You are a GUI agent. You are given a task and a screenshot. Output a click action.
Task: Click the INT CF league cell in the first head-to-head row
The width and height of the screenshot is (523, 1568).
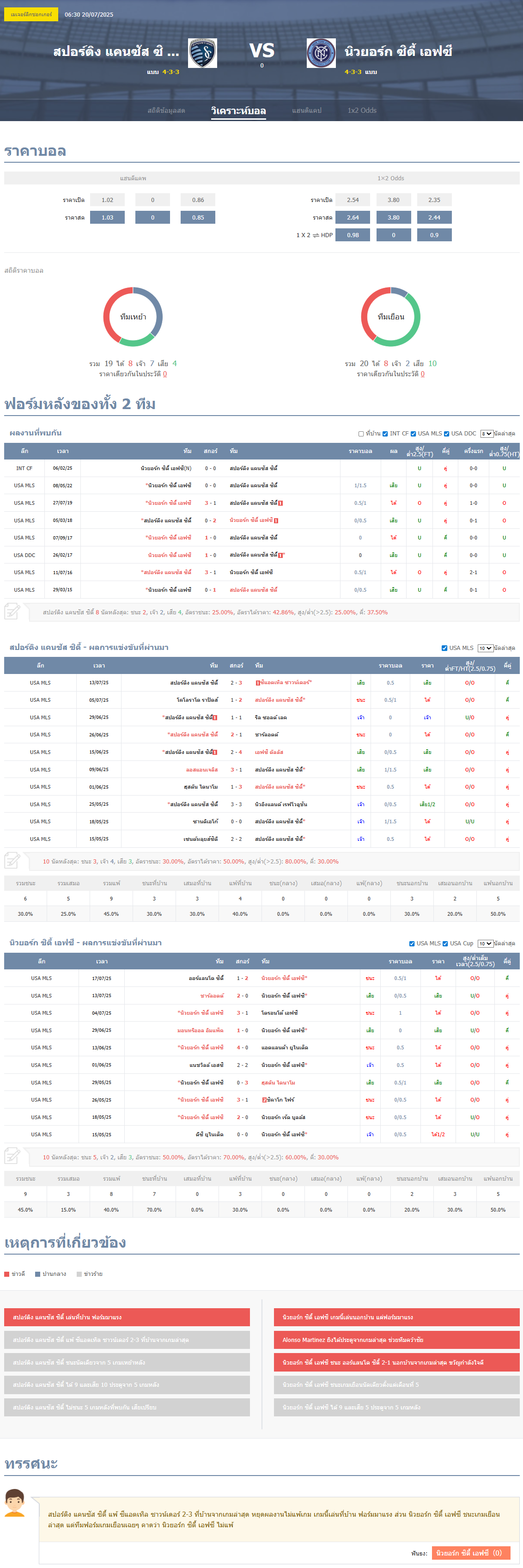click(x=24, y=469)
